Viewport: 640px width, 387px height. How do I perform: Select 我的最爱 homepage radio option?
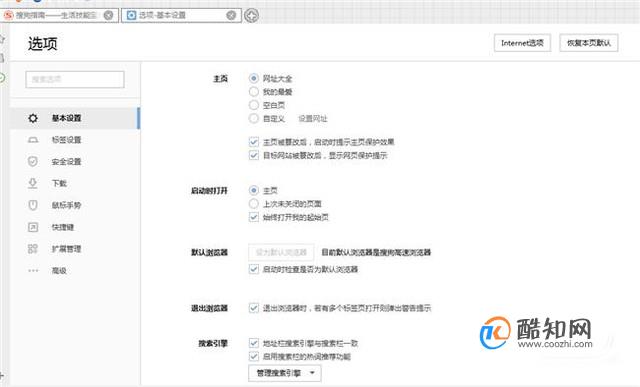tap(253, 91)
